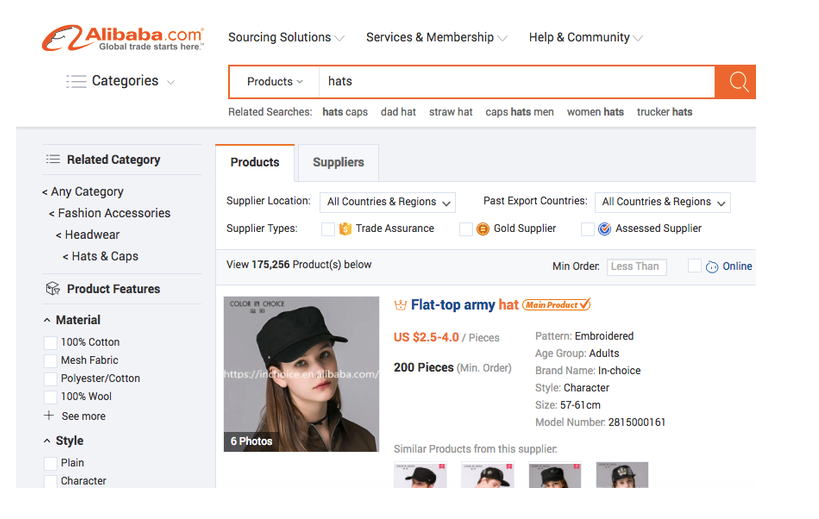The width and height of the screenshot is (819, 519).
Task: Click the plus icon next to See more
Action: click(x=49, y=416)
